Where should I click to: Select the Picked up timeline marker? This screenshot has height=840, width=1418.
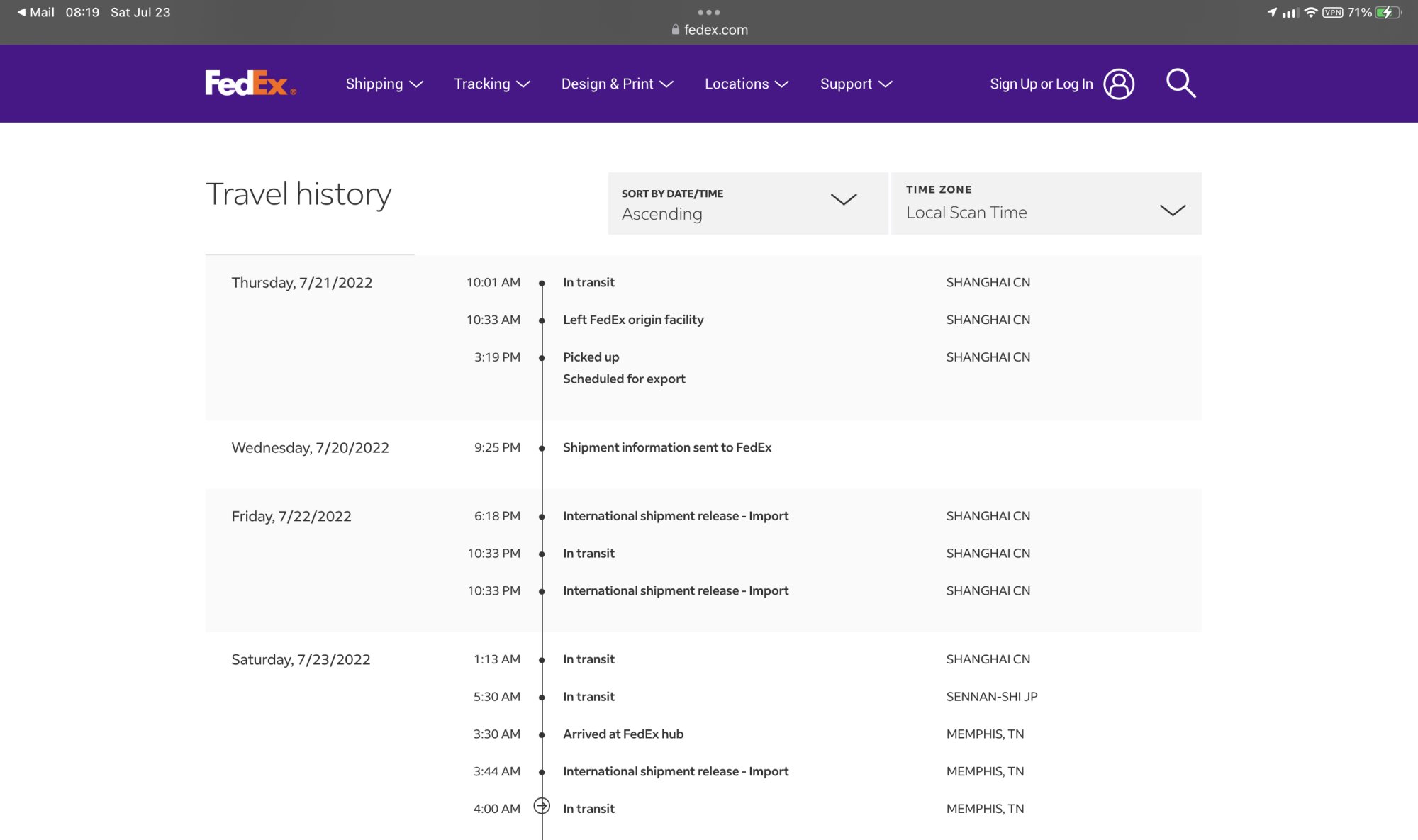click(542, 358)
